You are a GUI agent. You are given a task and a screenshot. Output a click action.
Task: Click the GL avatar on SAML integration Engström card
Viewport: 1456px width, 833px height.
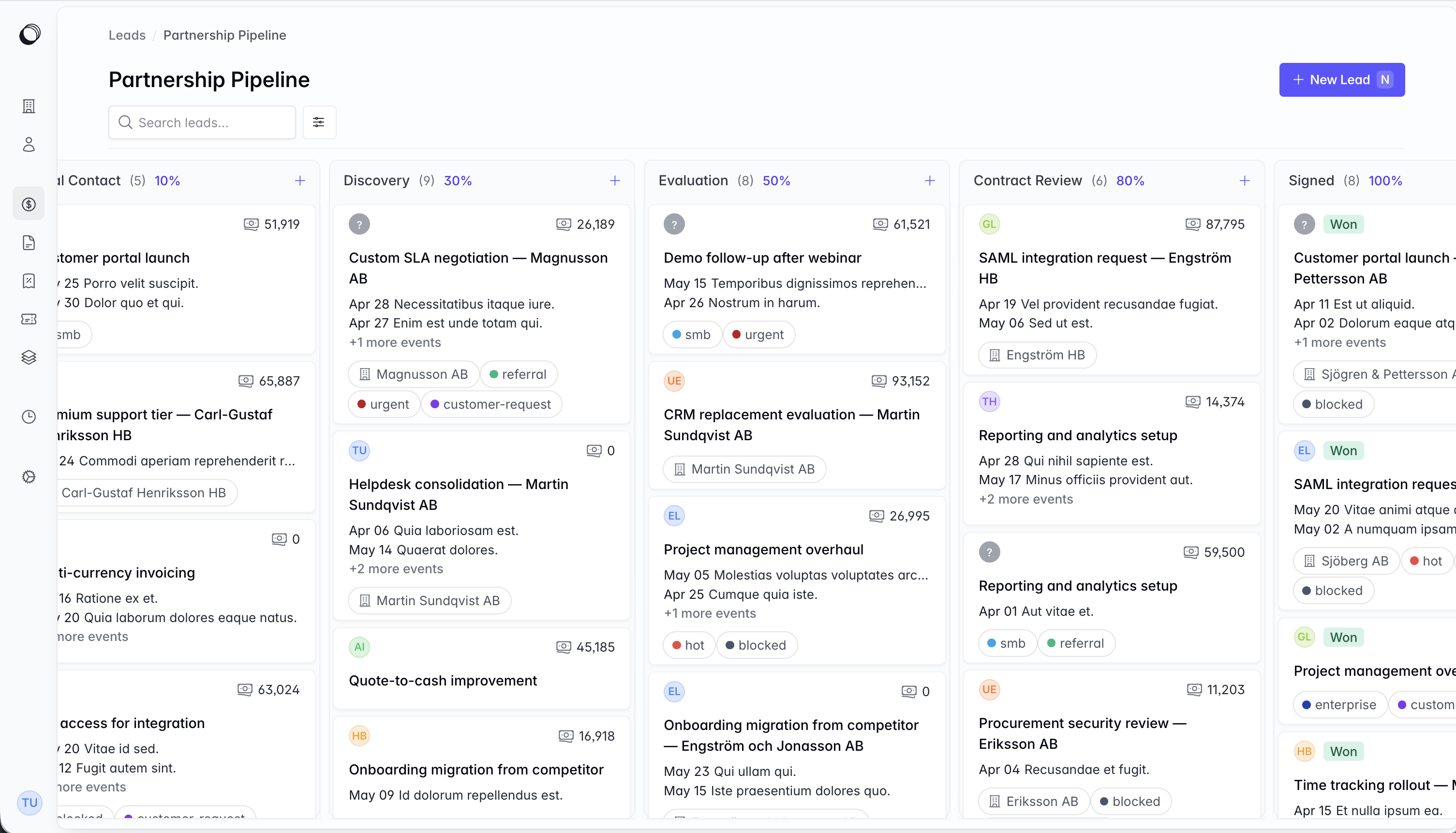(989, 224)
